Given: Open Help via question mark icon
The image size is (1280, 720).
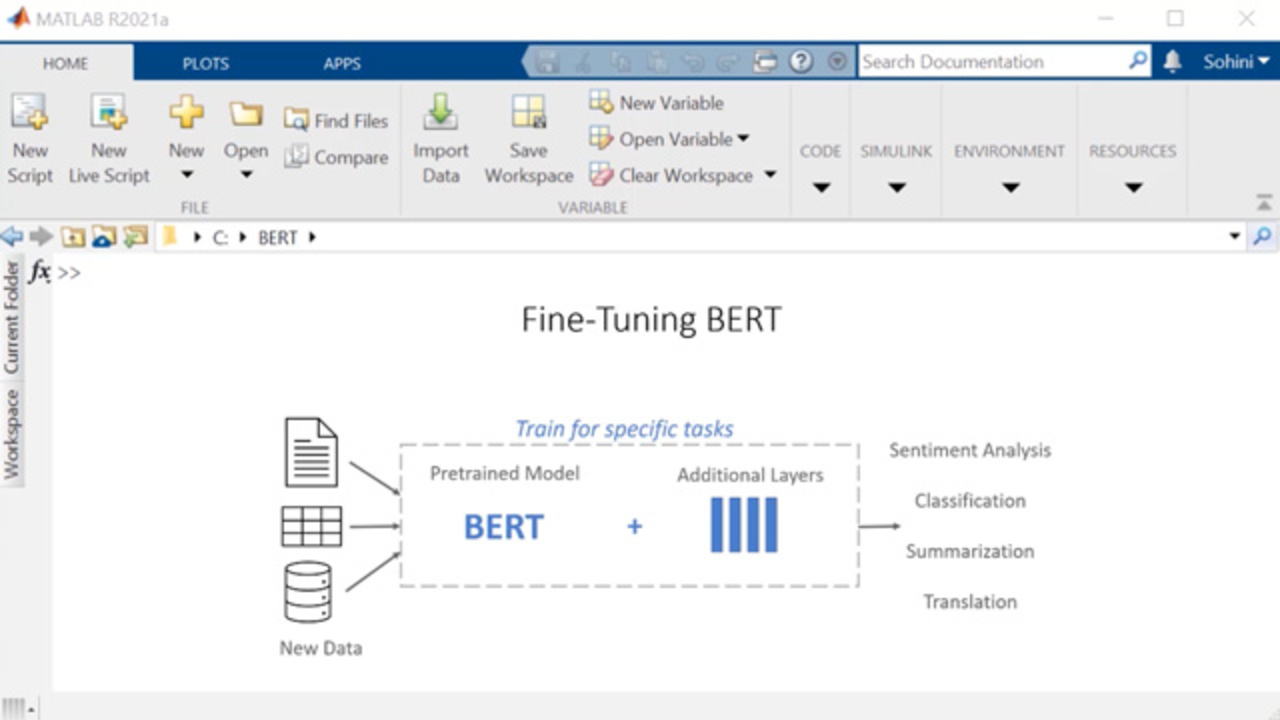Looking at the screenshot, I should point(800,62).
